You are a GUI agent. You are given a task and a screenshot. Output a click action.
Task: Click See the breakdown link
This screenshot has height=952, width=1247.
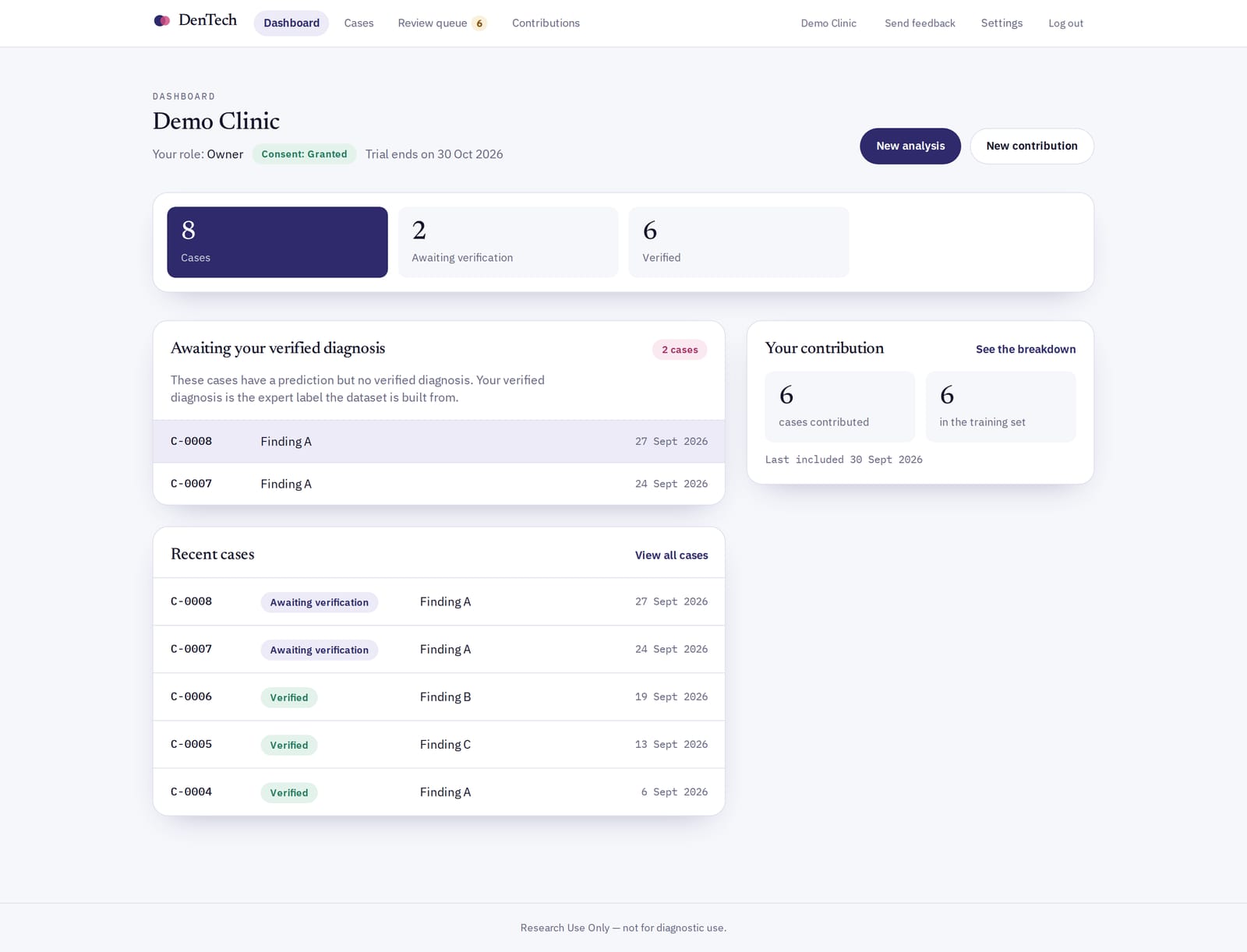[x=1026, y=349]
